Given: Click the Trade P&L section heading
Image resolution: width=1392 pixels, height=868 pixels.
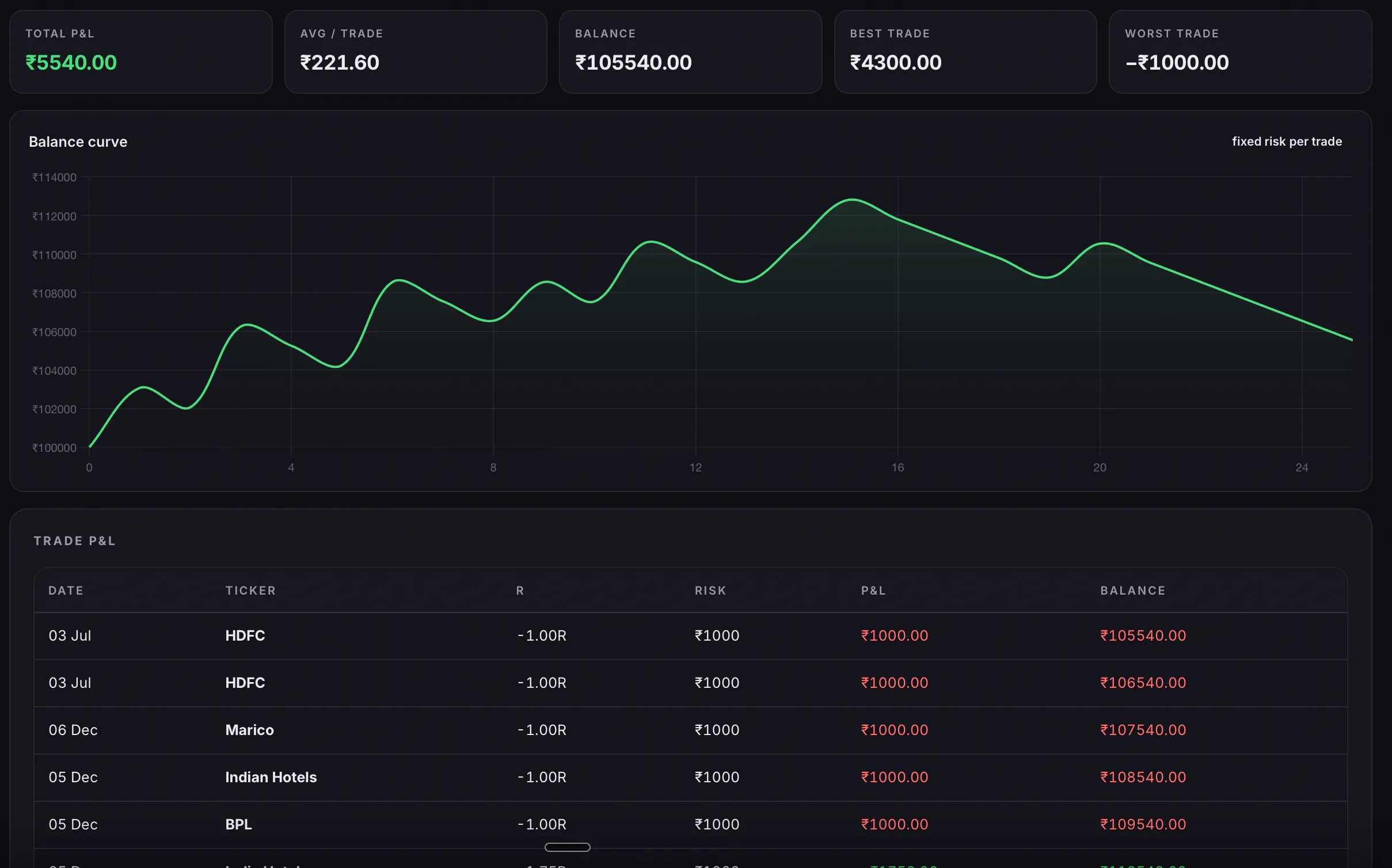Looking at the screenshot, I should pyautogui.click(x=75, y=541).
